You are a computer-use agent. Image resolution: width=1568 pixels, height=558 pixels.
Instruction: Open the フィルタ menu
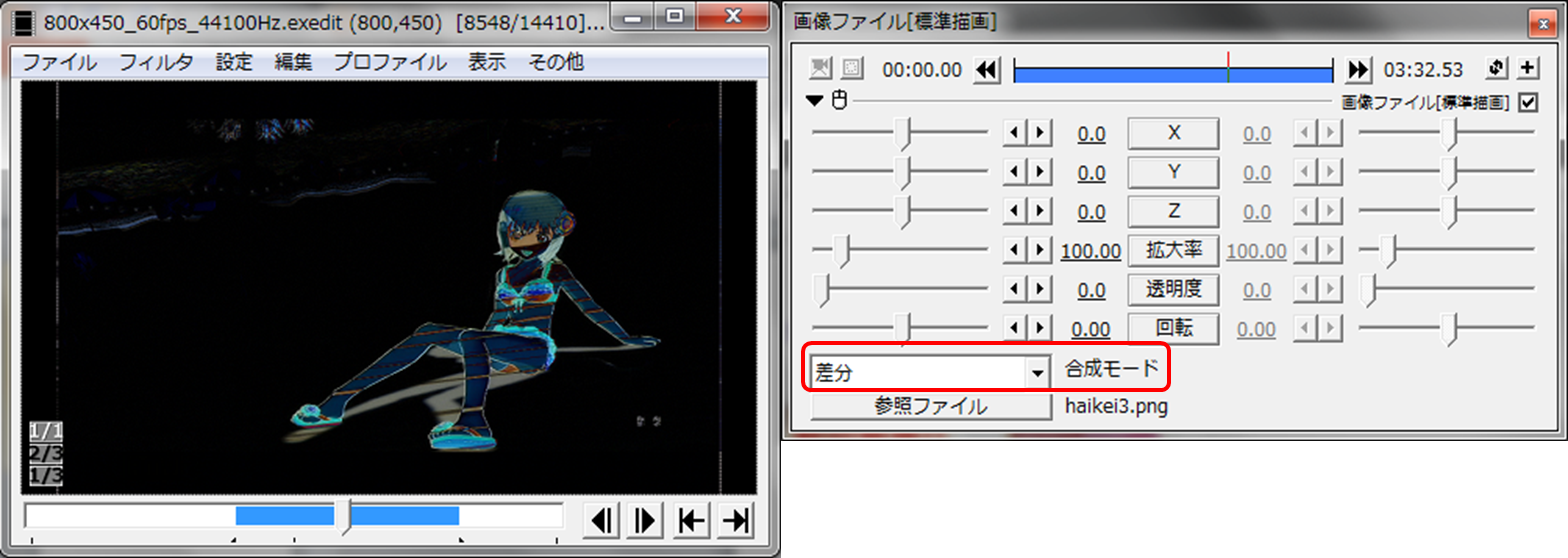[156, 62]
